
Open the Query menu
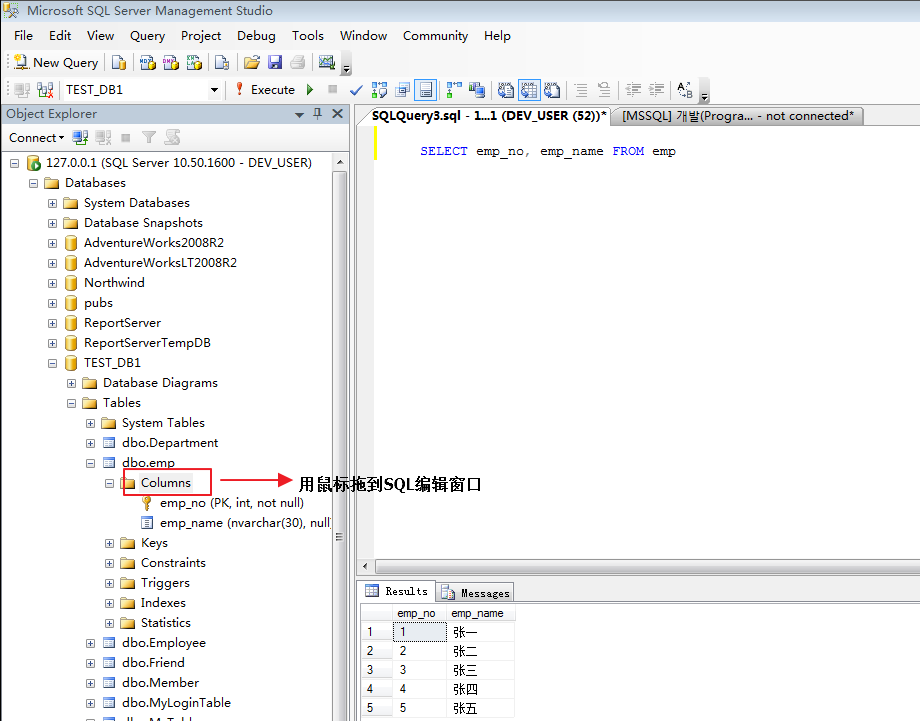pyautogui.click(x=147, y=36)
